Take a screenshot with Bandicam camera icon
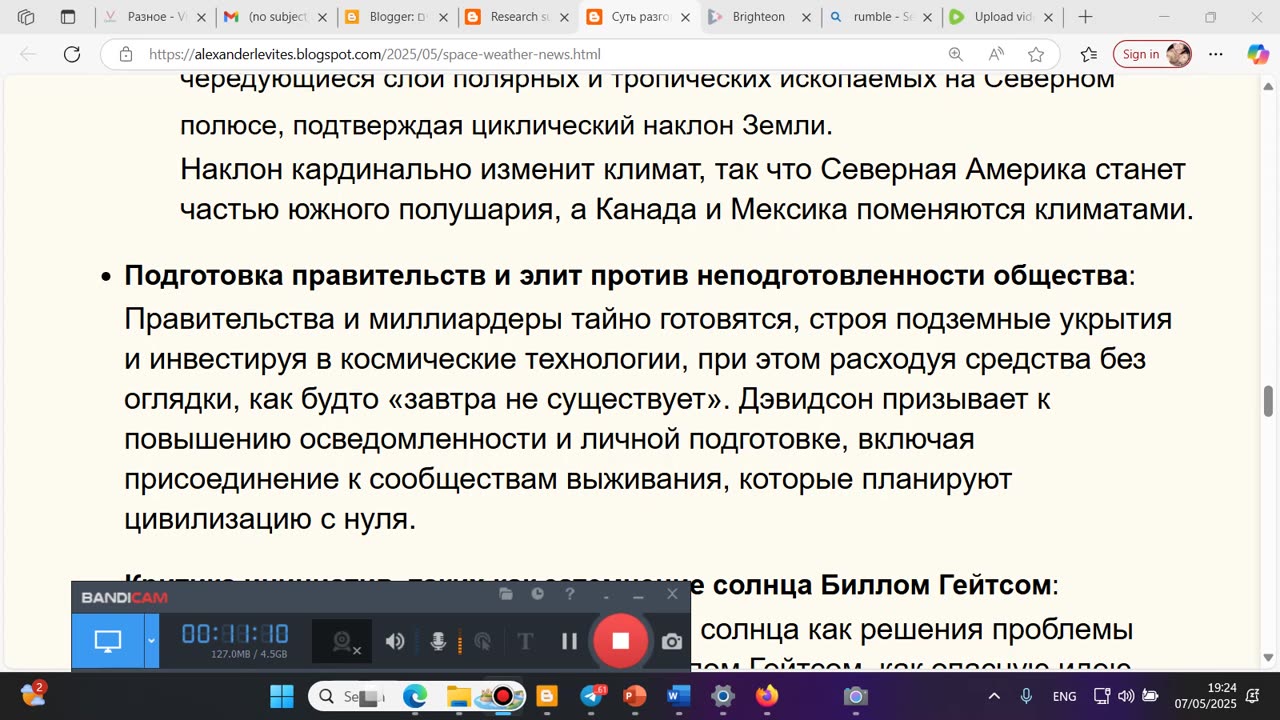The height and width of the screenshot is (720, 1280). tap(672, 641)
